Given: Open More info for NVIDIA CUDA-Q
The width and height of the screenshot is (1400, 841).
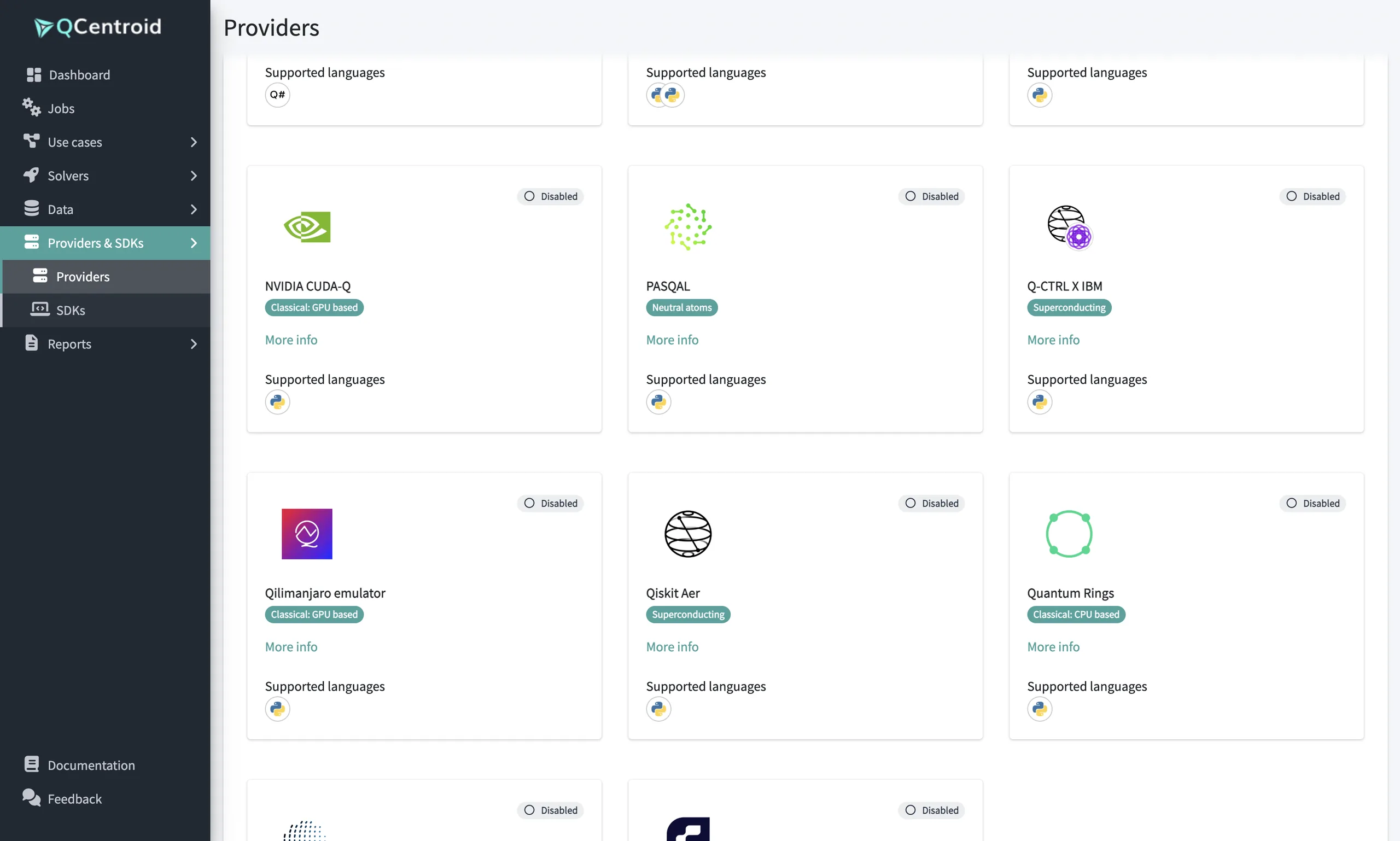Looking at the screenshot, I should 291,340.
